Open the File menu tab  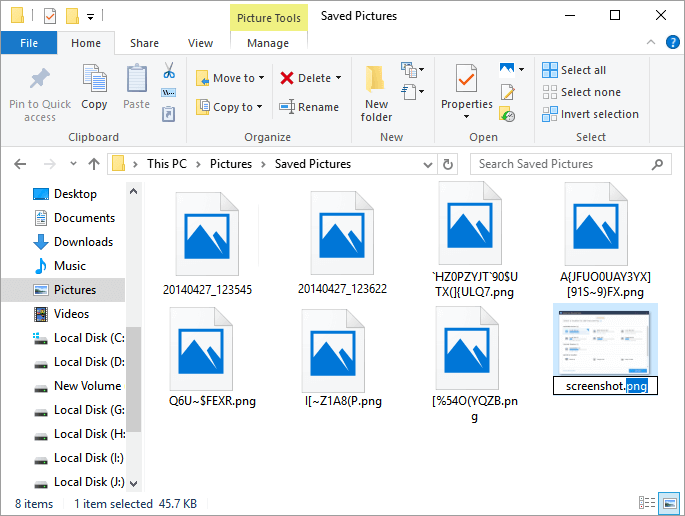point(29,43)
